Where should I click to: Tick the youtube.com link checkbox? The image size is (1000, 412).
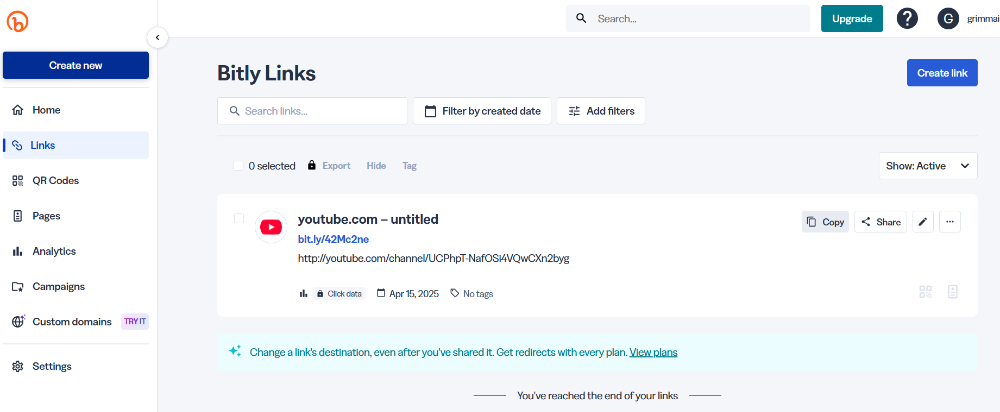pyautogui.click(x=239, y=218)
